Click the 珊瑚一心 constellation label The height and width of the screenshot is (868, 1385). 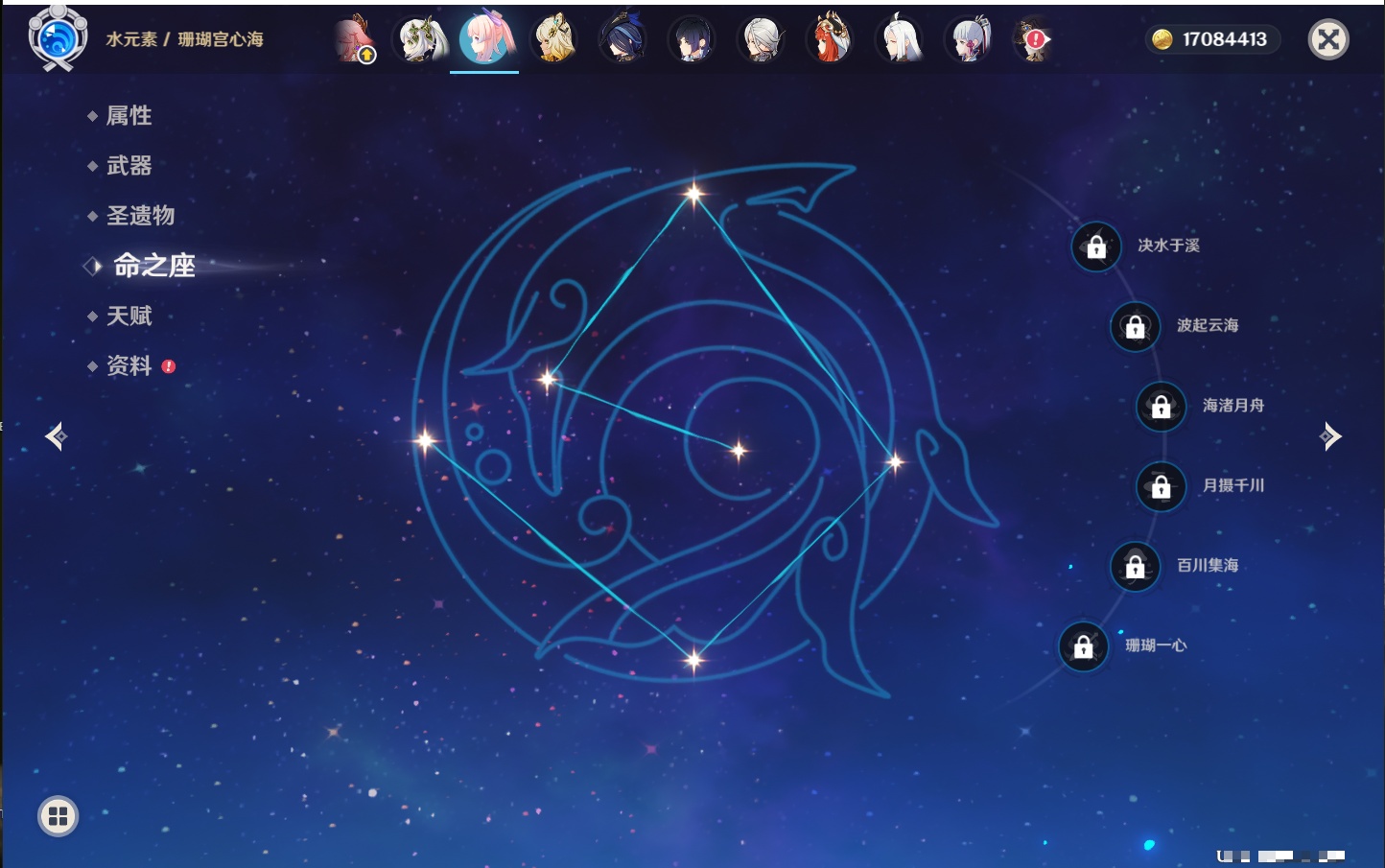(x=1156, y=645)
